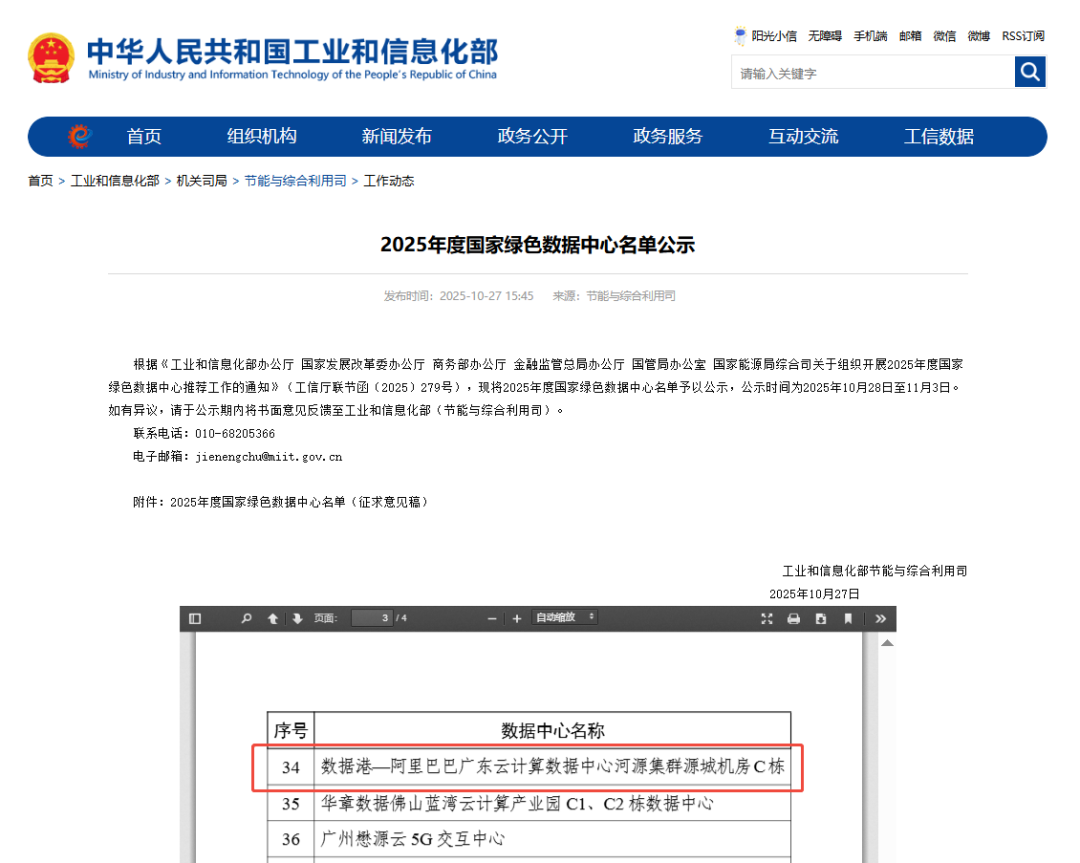Switch PDF to presentation mode

765,617
